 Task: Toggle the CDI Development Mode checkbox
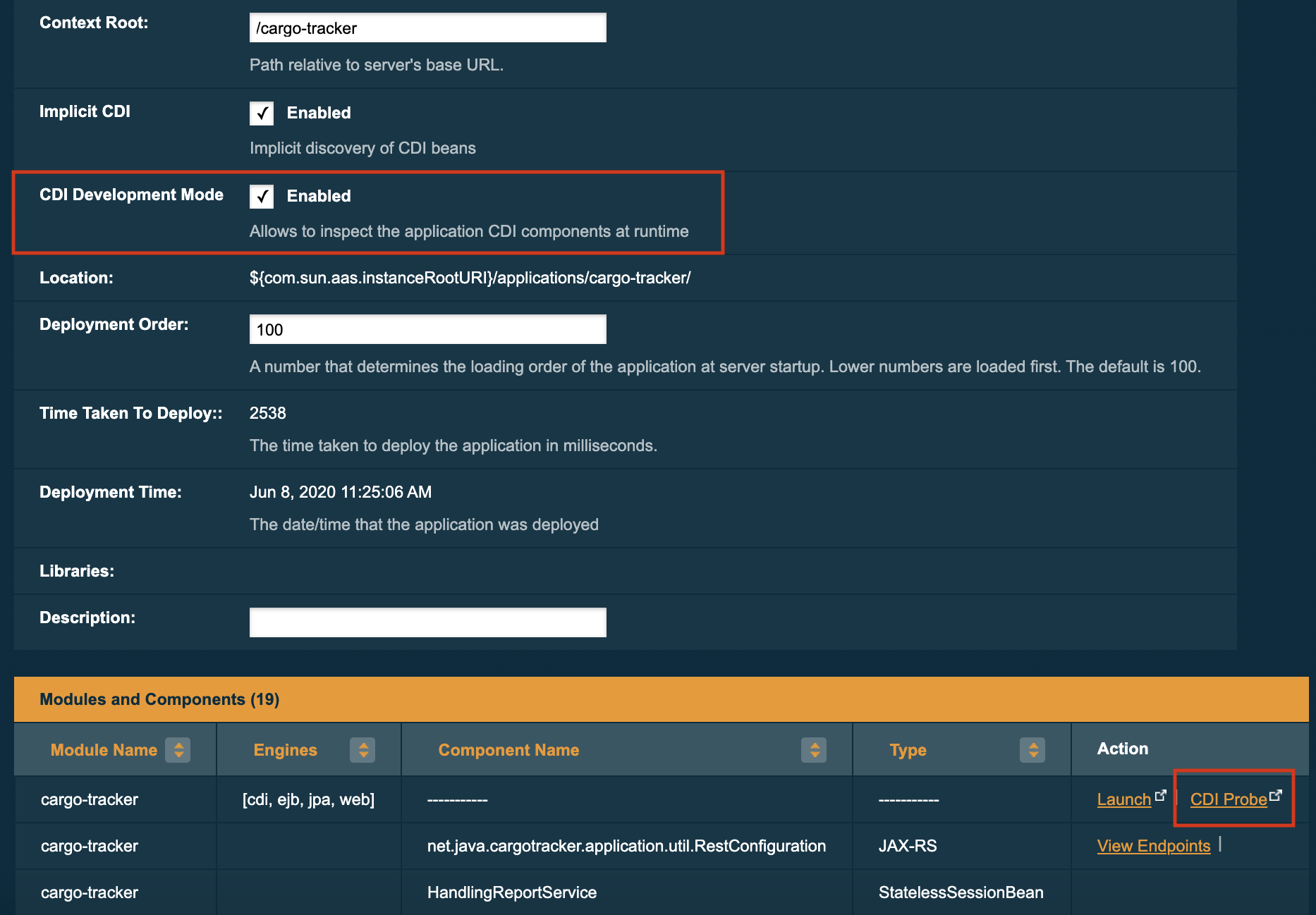[x=262, y=197]
